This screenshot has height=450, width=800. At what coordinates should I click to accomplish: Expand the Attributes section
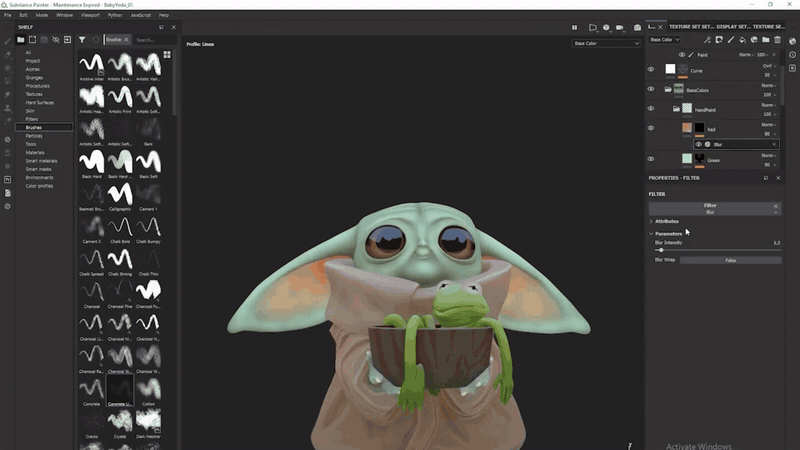pos(666,221)
